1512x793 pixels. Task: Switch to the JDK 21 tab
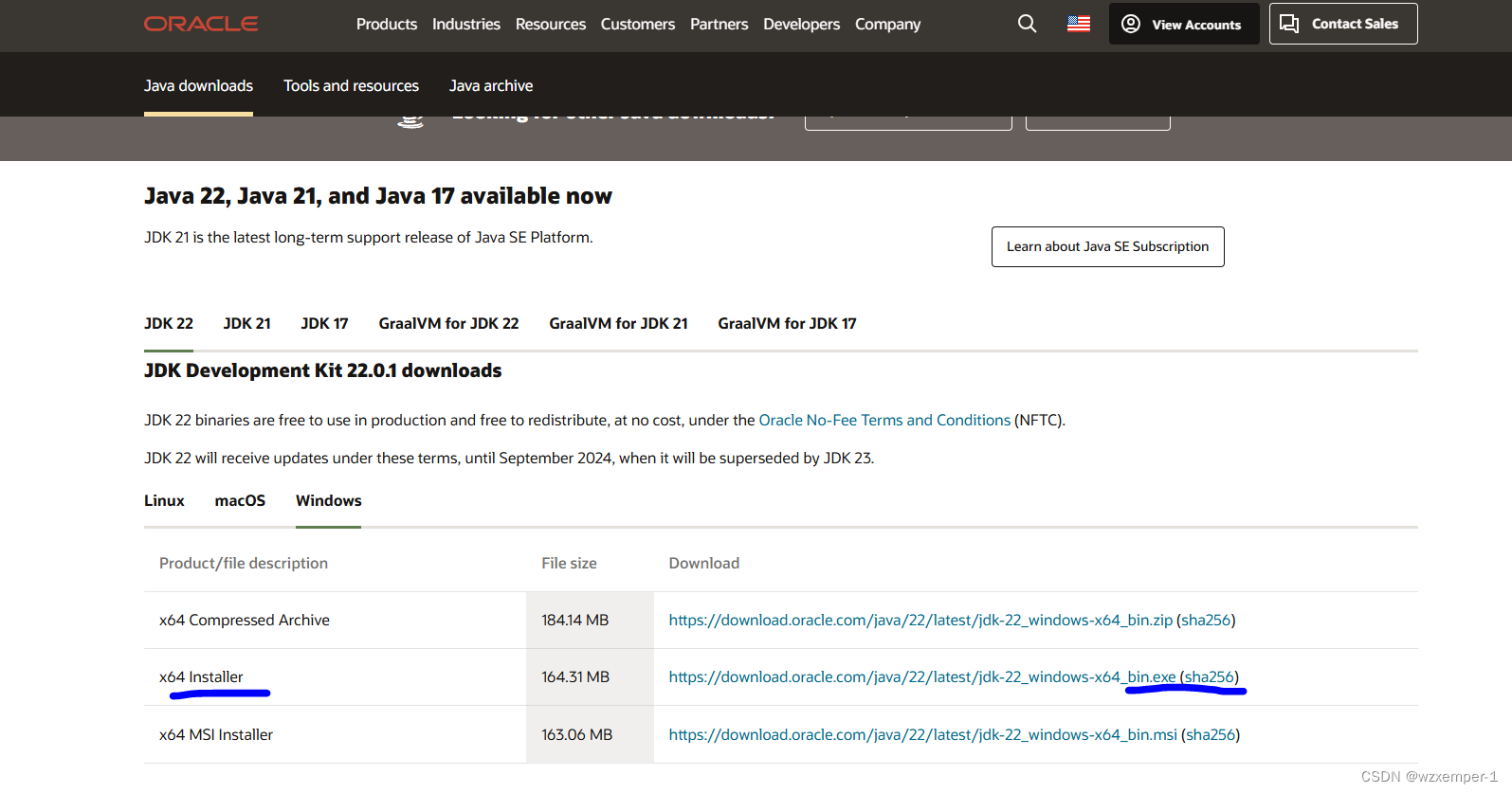click(247, 323)
